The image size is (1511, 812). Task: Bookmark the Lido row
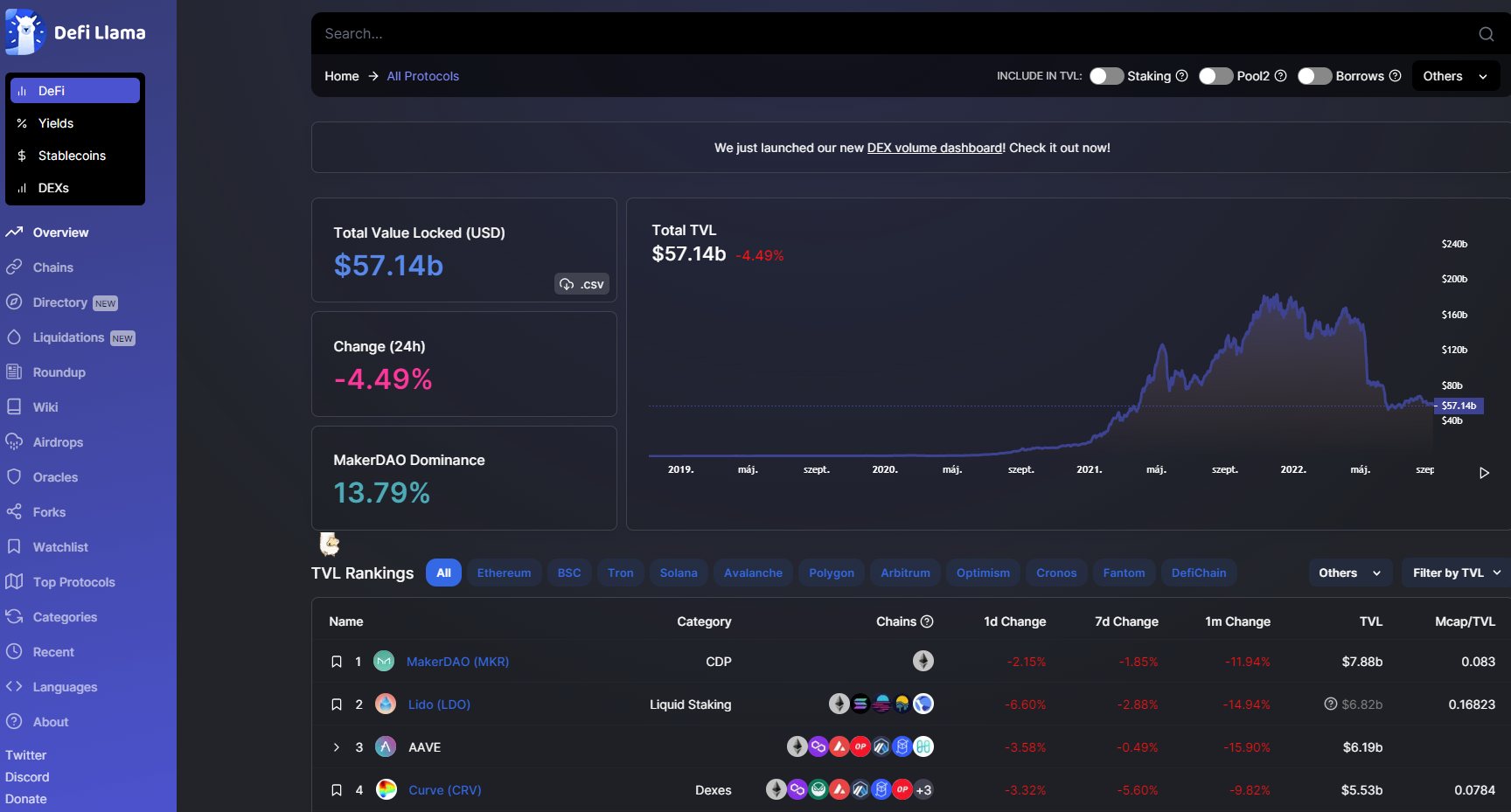(337, 704)
